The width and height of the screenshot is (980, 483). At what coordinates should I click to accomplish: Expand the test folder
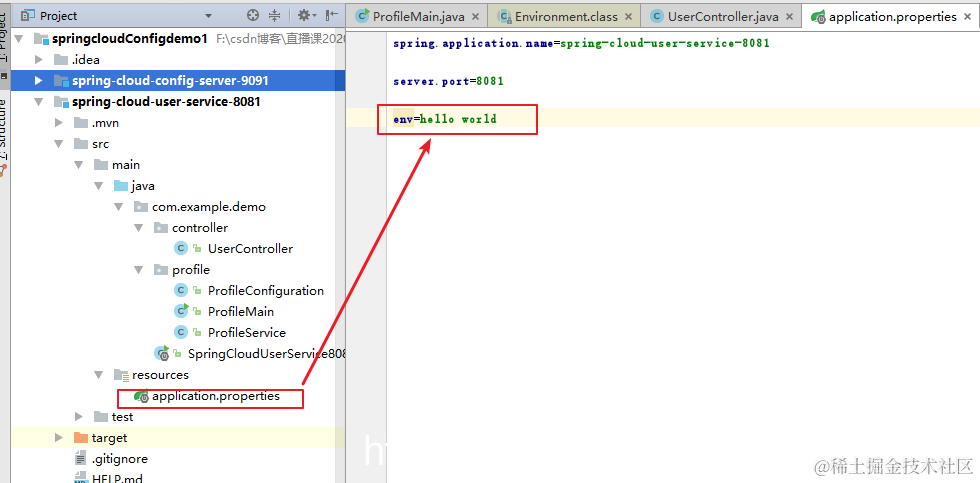pyautogui.click(x=79, y=417)
